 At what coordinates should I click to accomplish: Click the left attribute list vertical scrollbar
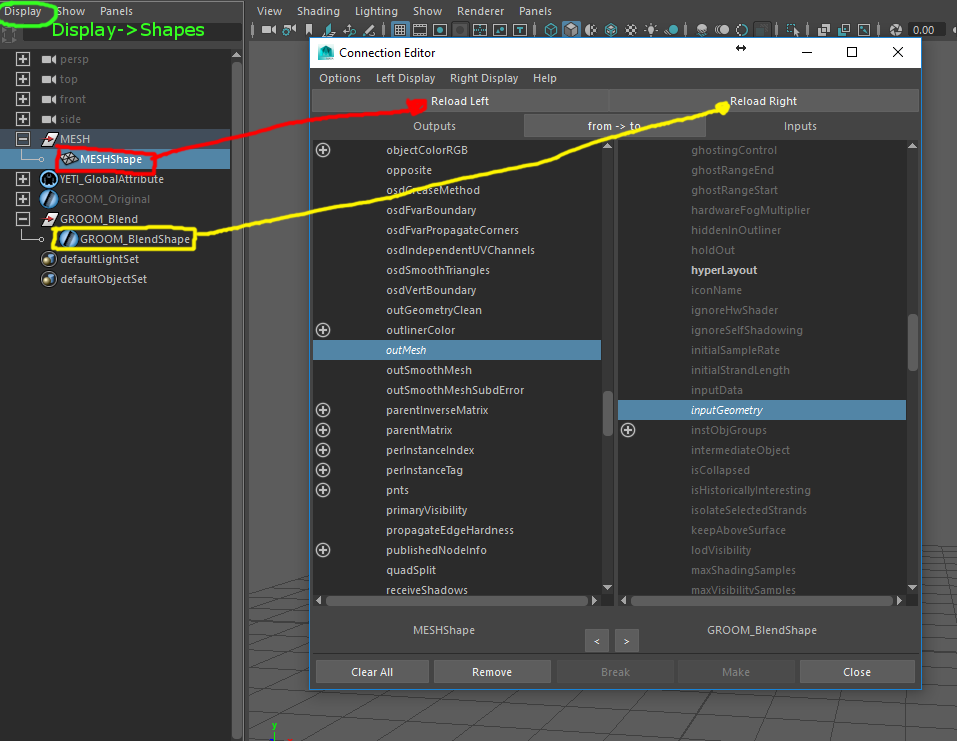[x=607, y=412]
